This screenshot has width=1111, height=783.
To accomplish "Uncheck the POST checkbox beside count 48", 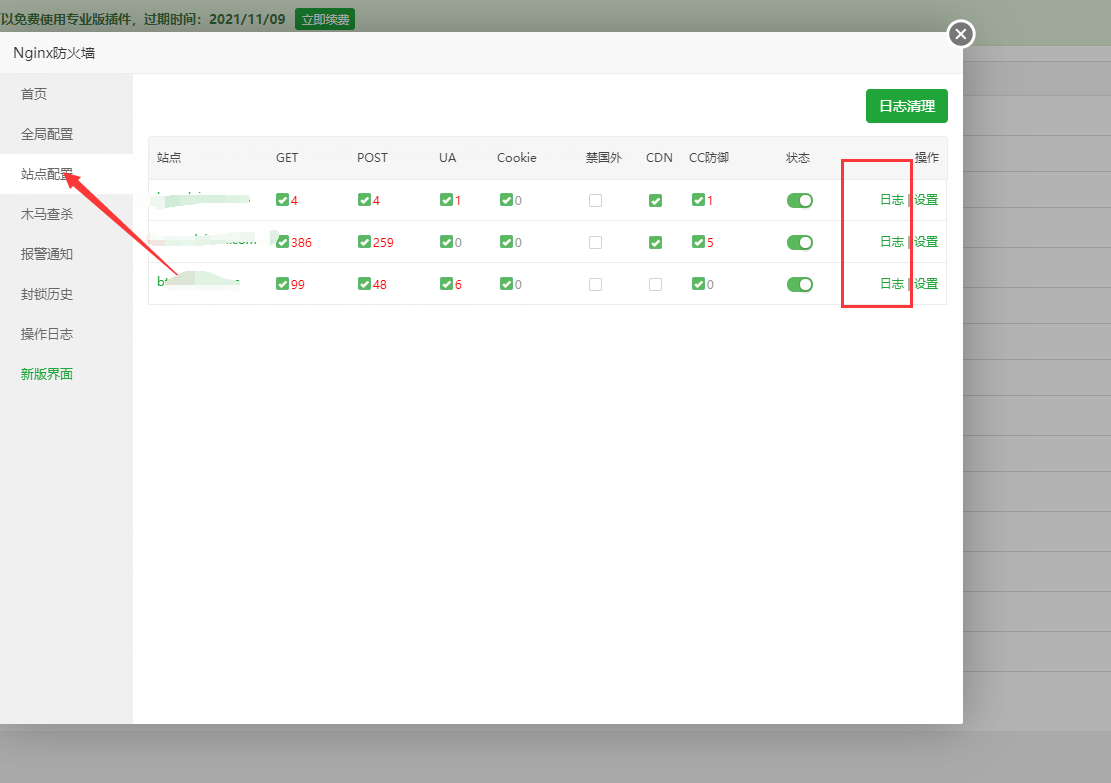I will click(364, 284).
